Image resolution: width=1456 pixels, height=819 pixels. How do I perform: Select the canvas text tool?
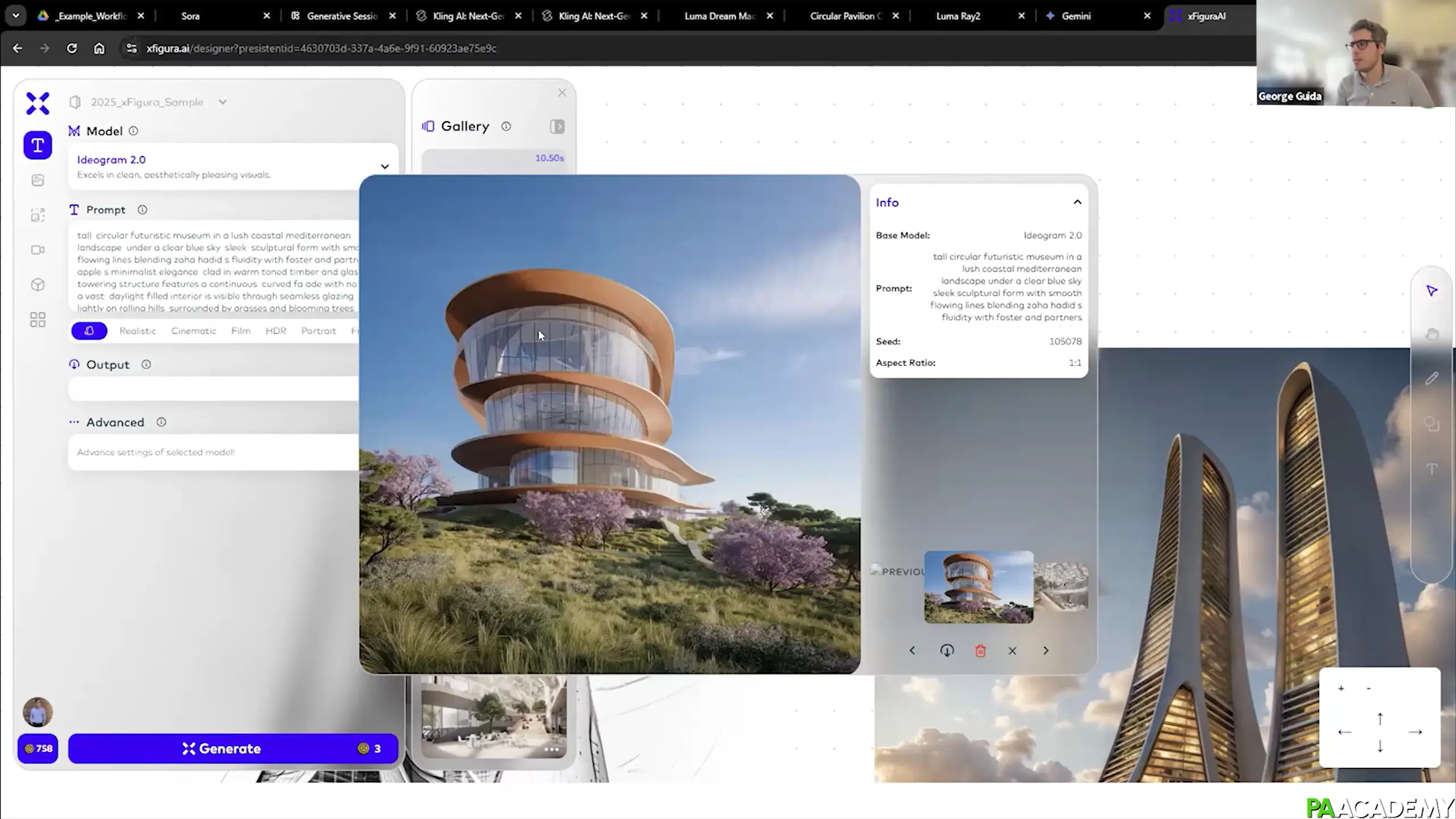[x=1432, y=469]
